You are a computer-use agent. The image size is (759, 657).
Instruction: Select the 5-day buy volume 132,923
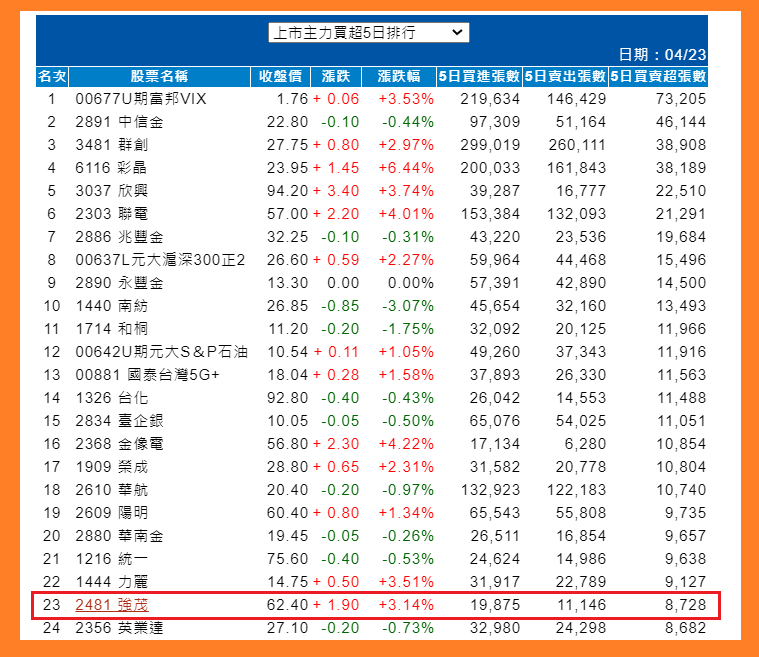point(490,490)
